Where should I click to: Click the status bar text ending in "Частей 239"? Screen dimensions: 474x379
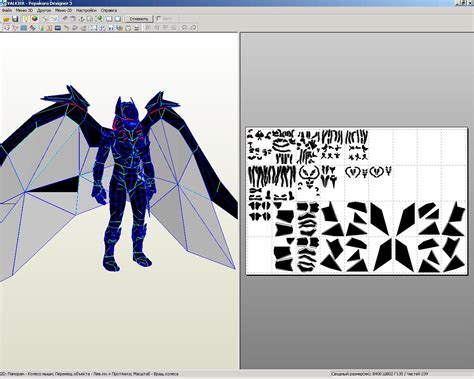(380, 374)
